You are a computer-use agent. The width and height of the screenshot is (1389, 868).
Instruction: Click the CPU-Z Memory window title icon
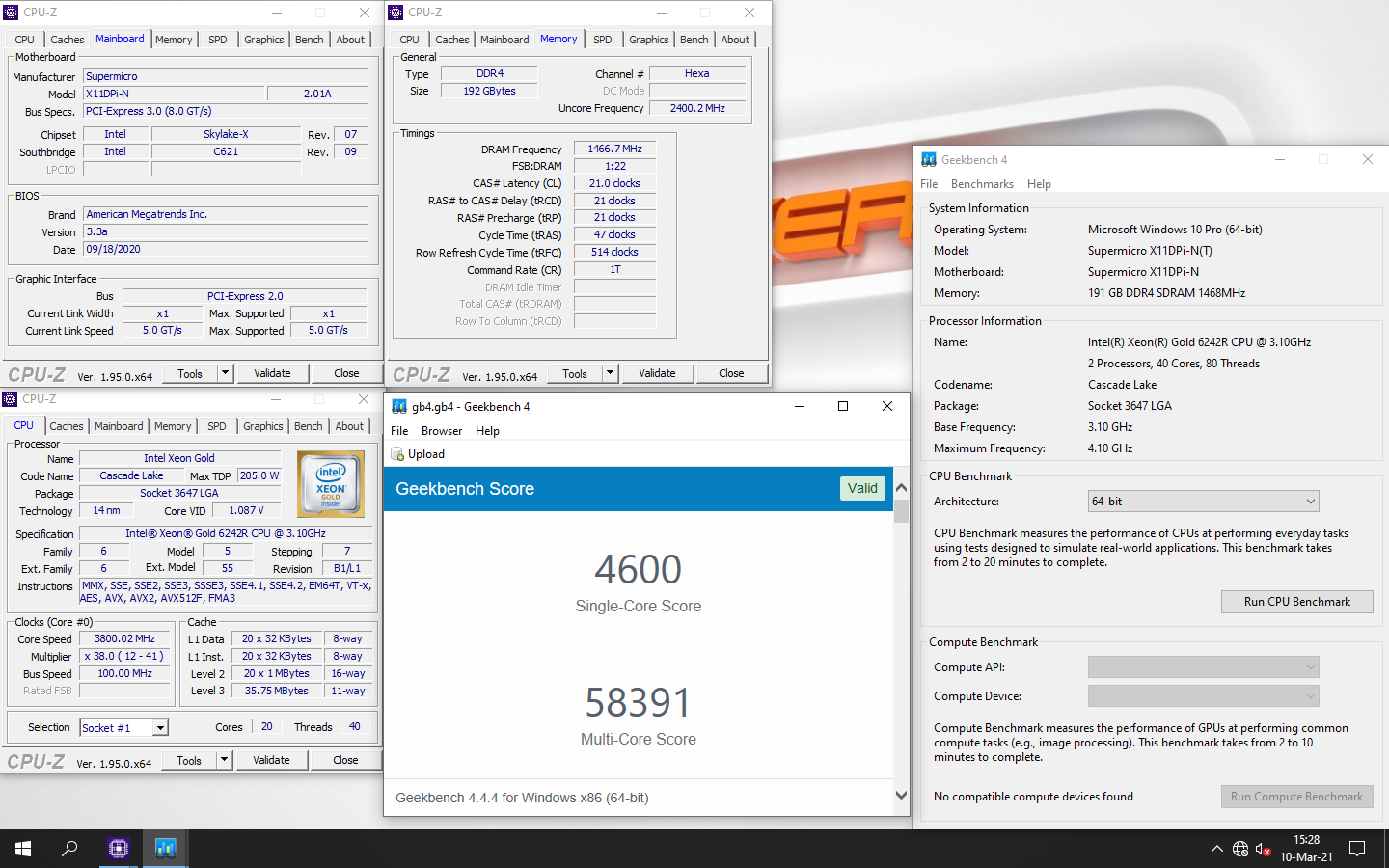[x=395, y=13]
